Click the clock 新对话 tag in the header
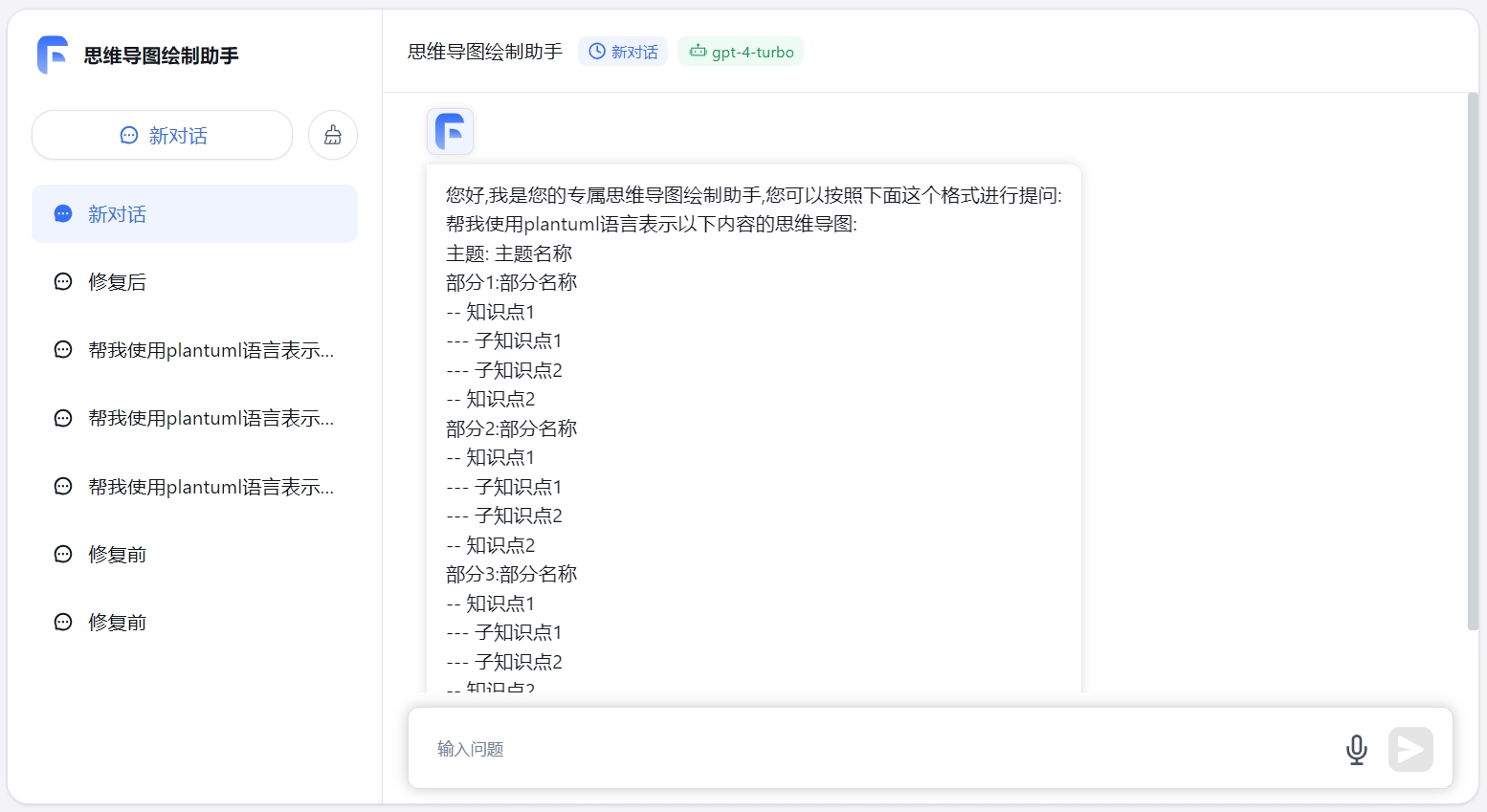1487x812 pixels. coord(623,52)
